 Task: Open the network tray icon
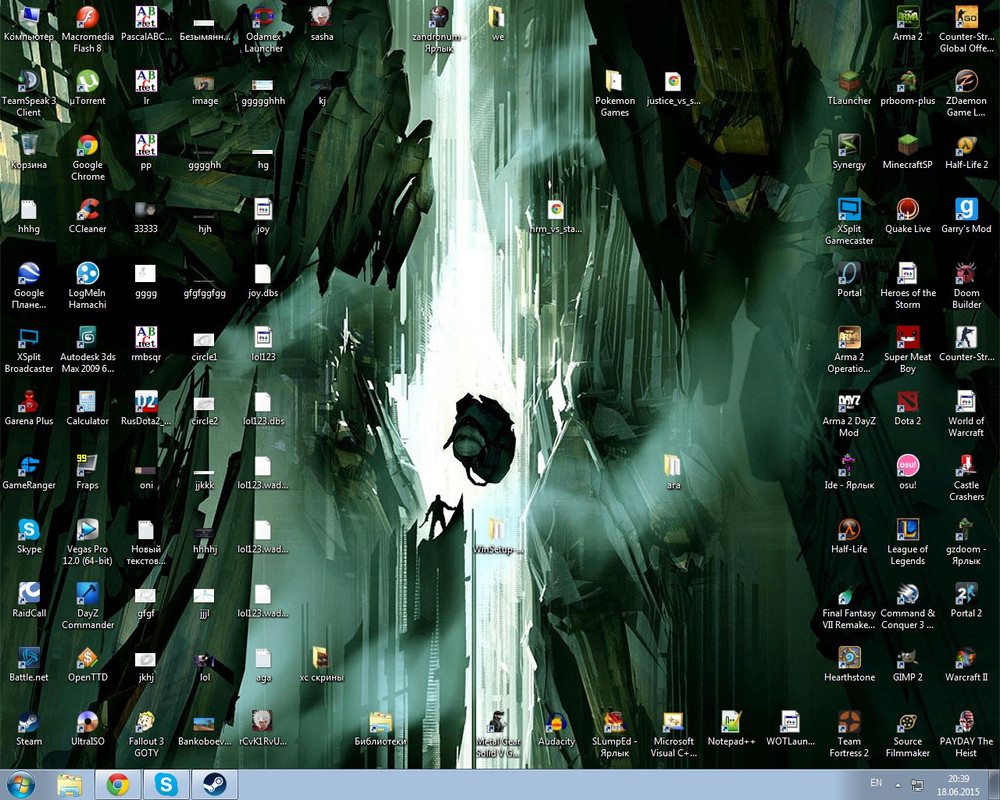[917, 785]
